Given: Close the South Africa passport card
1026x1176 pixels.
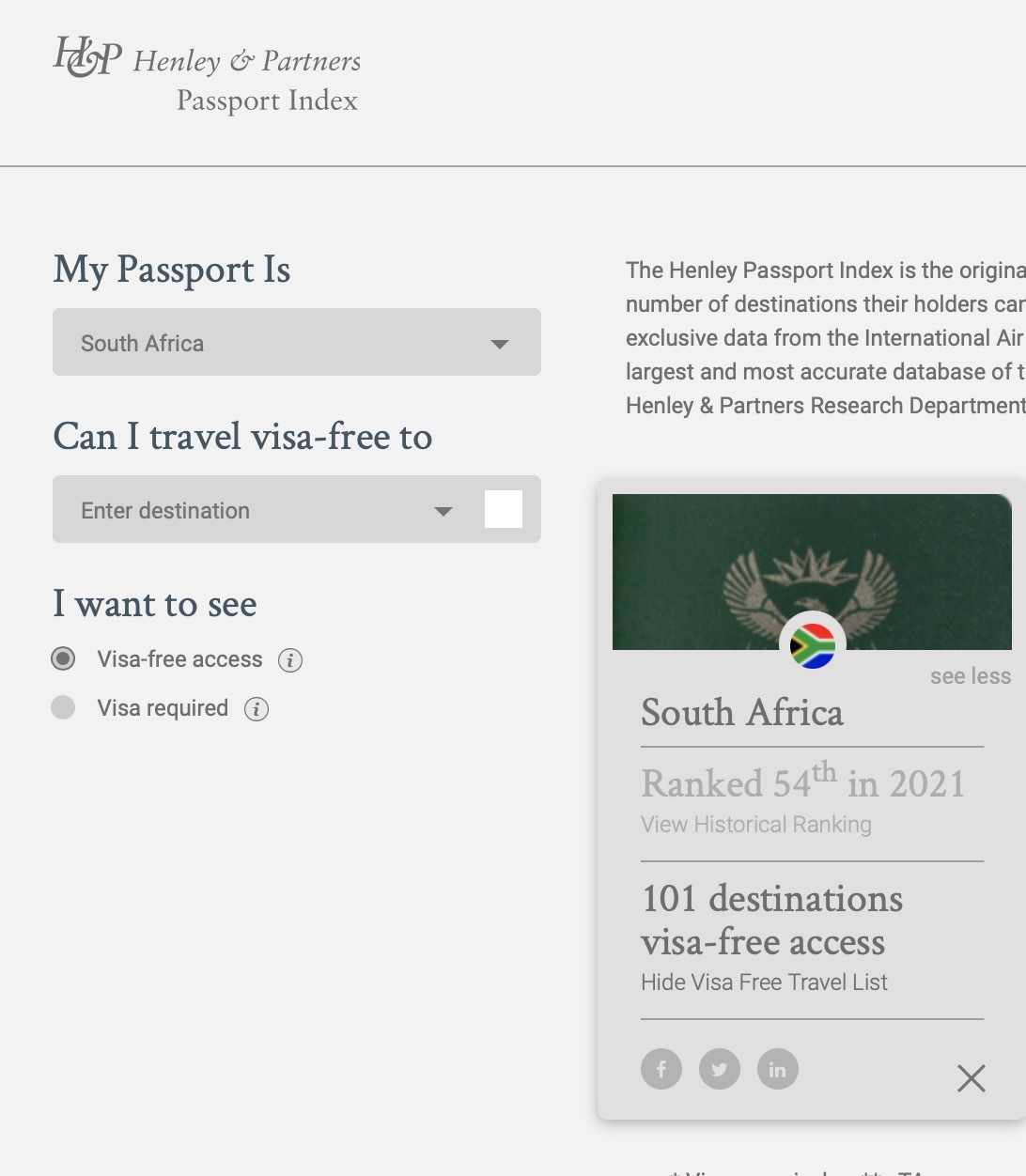Looking at the screenshot, I should 971,1078.
